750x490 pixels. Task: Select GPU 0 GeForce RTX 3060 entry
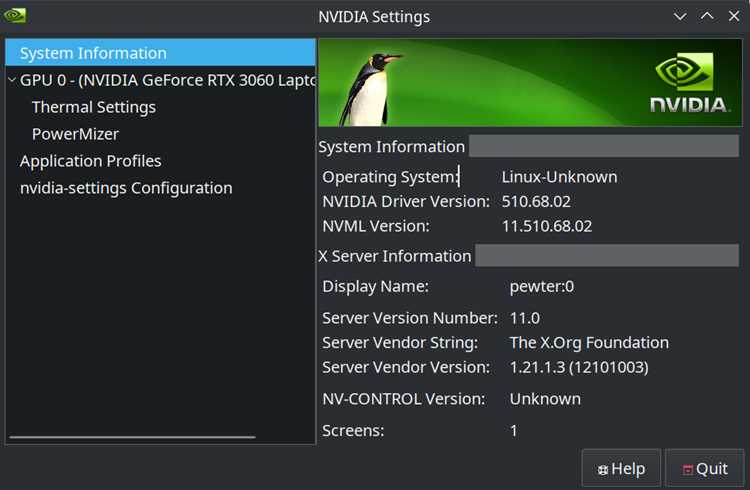click(x=167, y=80)
